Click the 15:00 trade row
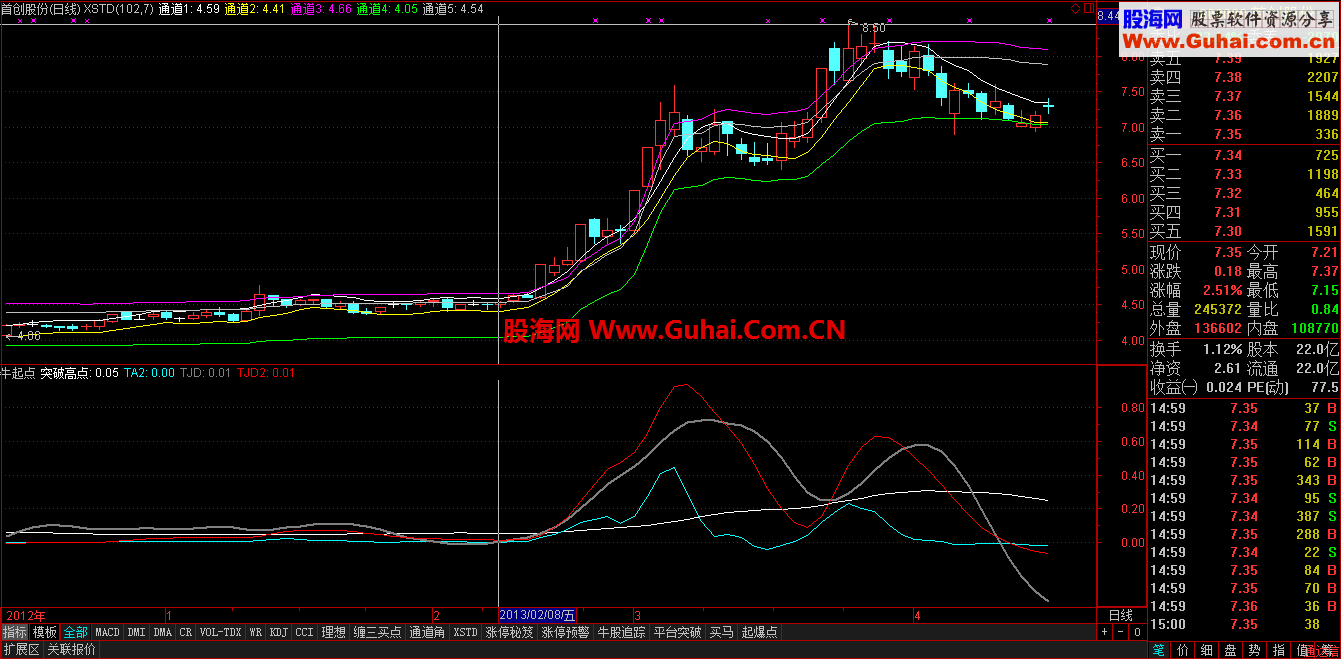This screenshot has width=1341, height=659. 1243,624
